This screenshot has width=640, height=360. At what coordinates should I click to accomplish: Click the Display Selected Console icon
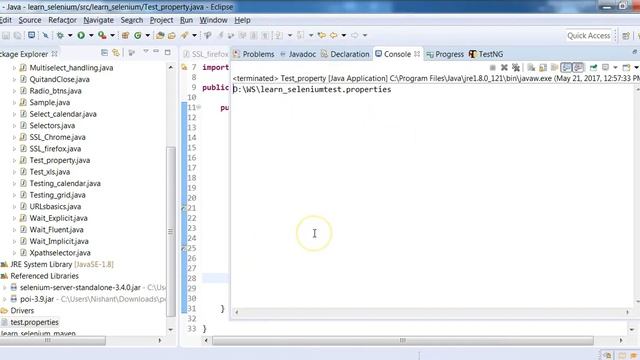(606, 68)
